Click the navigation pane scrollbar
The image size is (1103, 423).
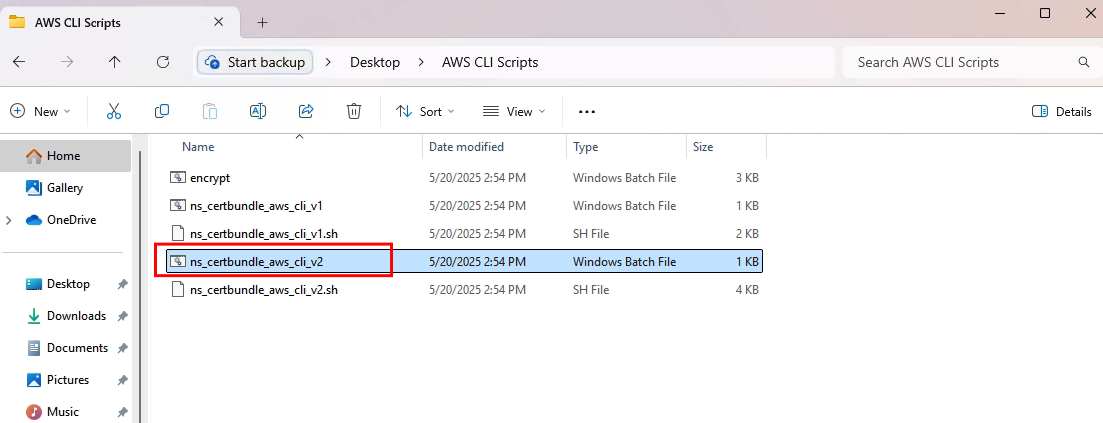click(140, 287)
